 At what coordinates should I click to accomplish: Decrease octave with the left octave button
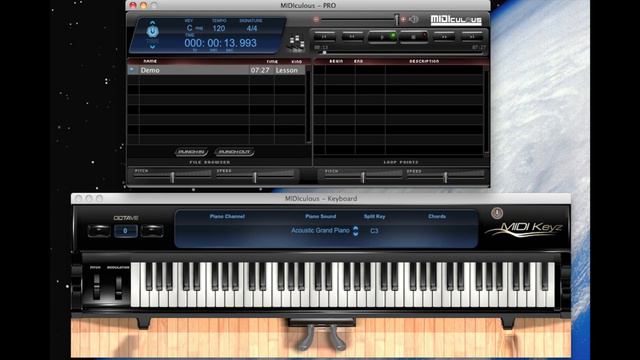(x=99, y=231)
